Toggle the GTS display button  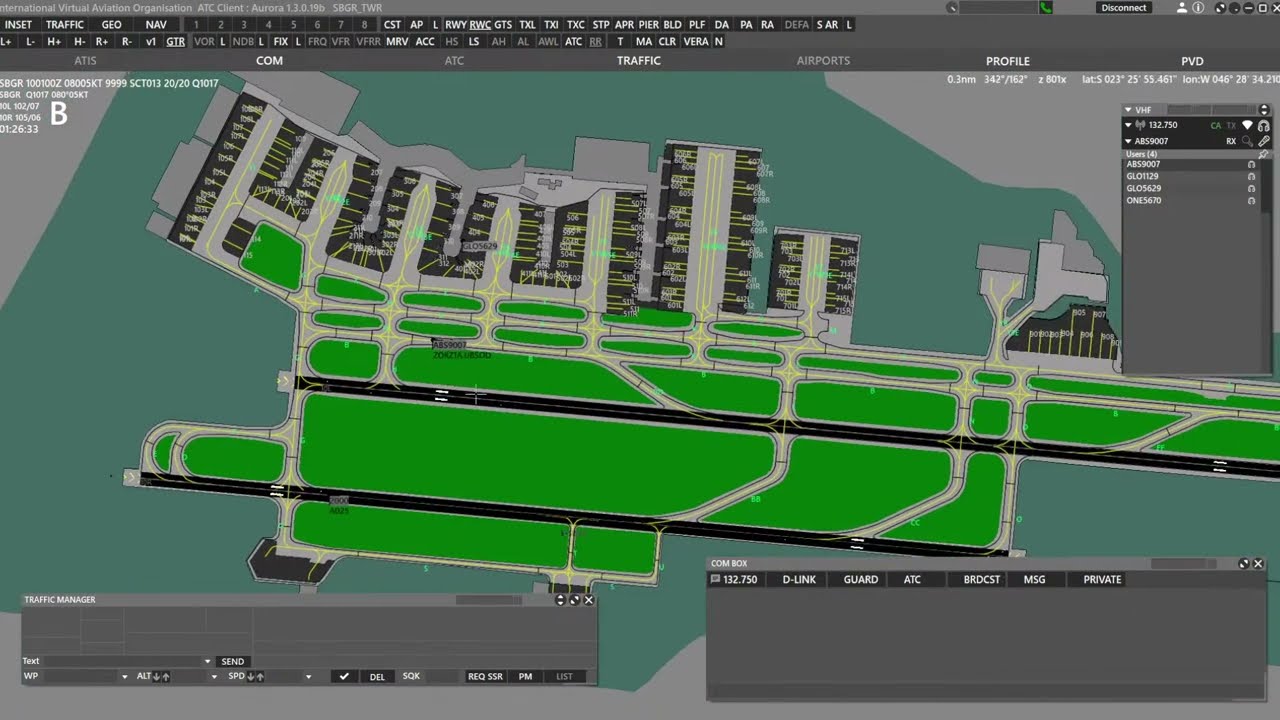503,24
